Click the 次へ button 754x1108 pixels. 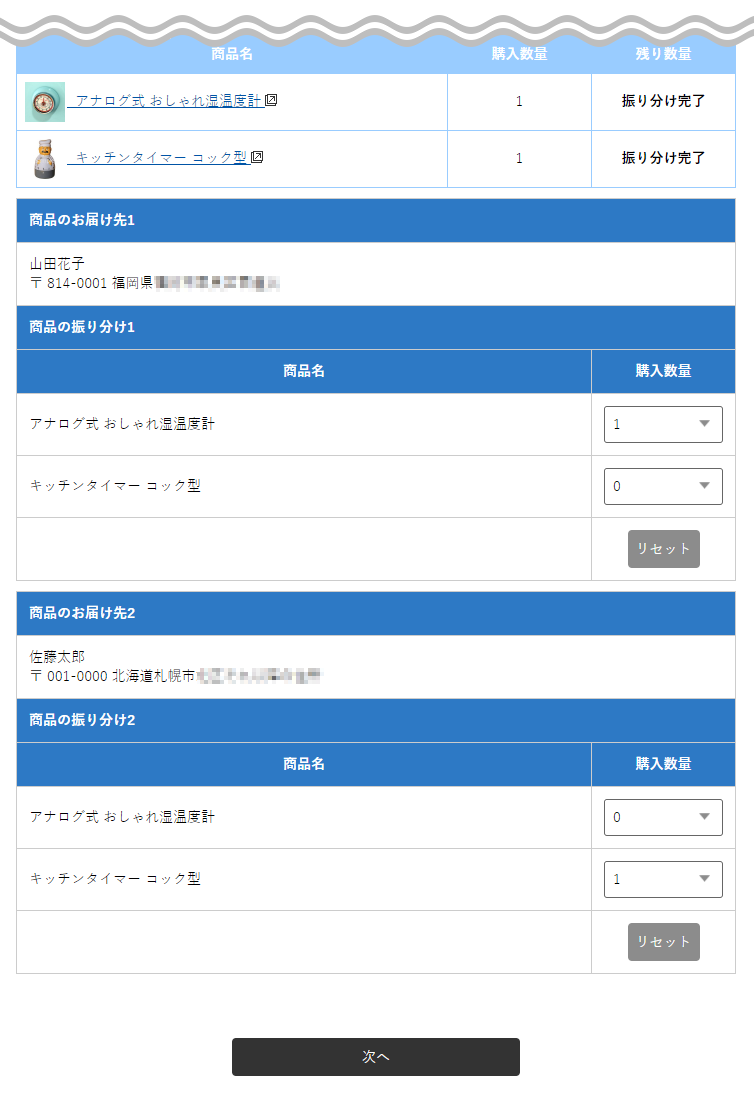click(x=376, y=1057)
